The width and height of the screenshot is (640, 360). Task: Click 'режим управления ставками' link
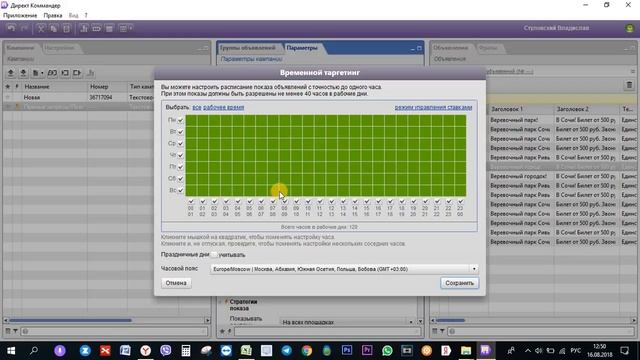433,107
